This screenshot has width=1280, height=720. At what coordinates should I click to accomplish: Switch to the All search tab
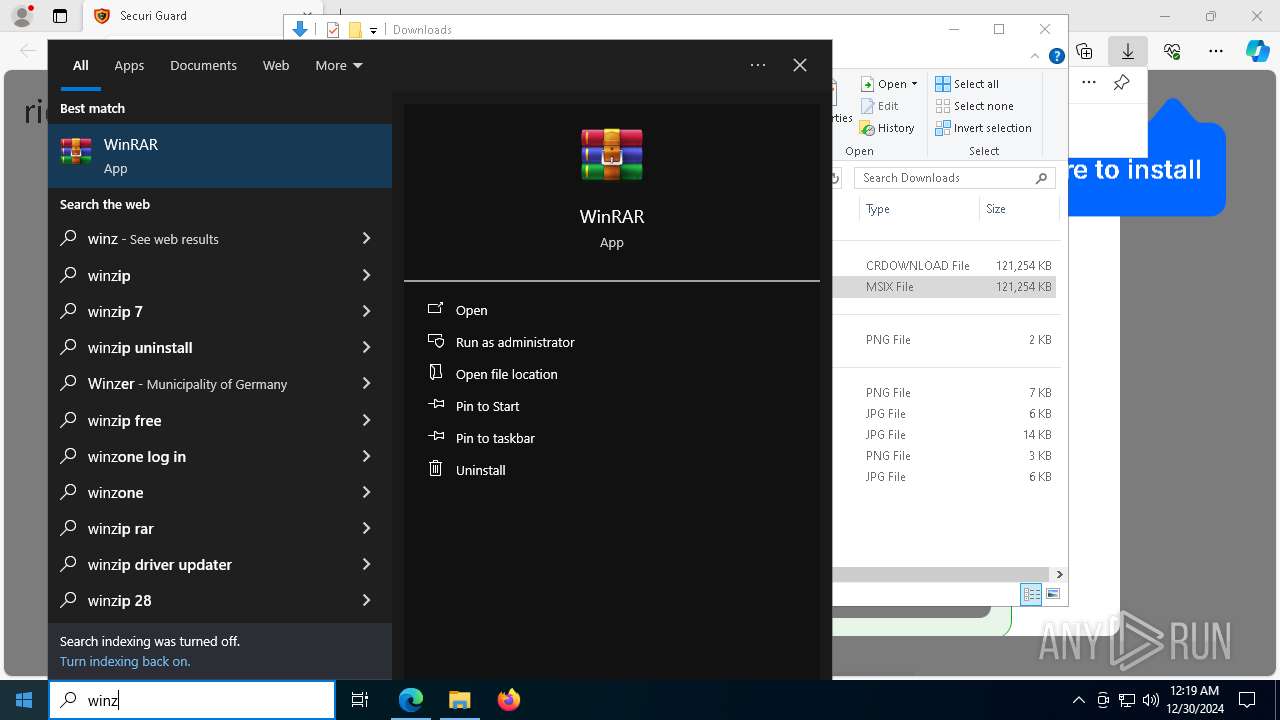click(81, 65)
